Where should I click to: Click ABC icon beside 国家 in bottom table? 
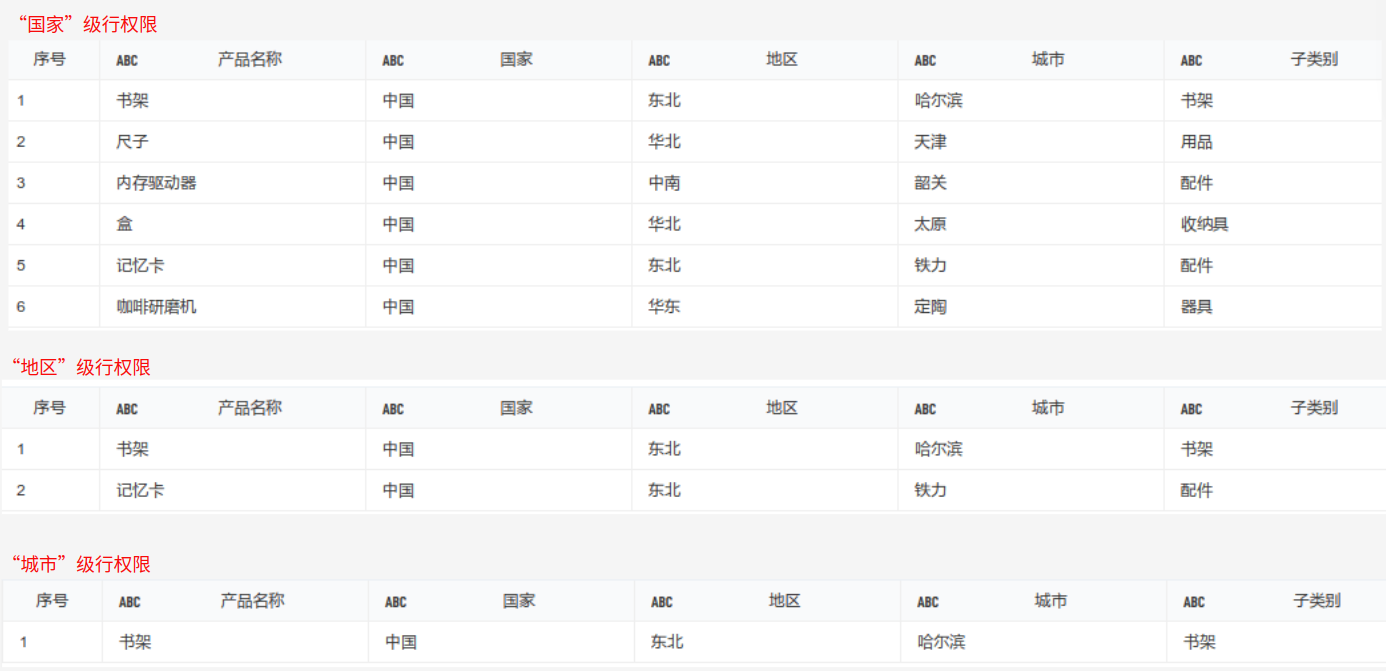click(396, 602)
